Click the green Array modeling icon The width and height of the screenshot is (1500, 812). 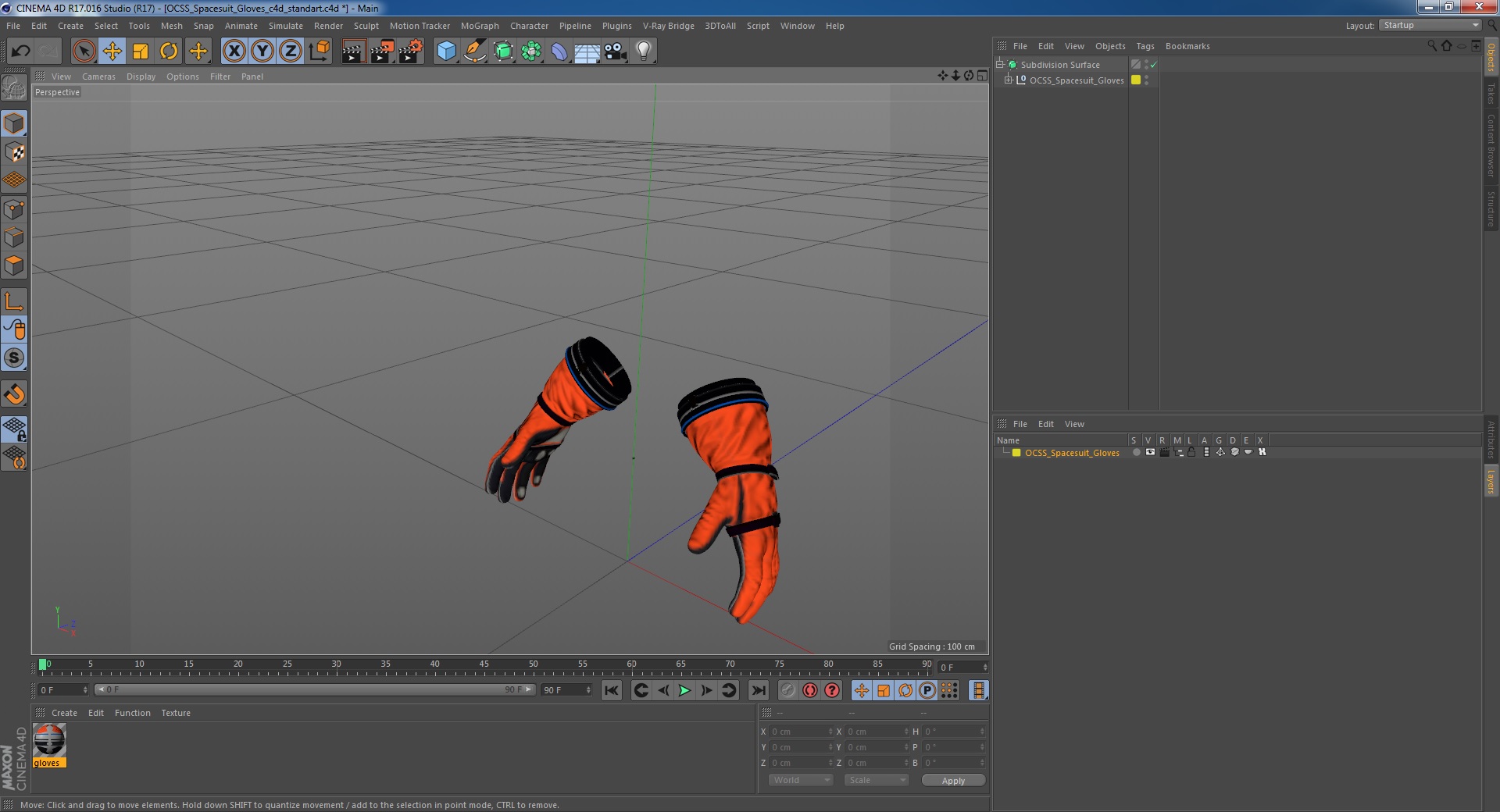(531, 52)
